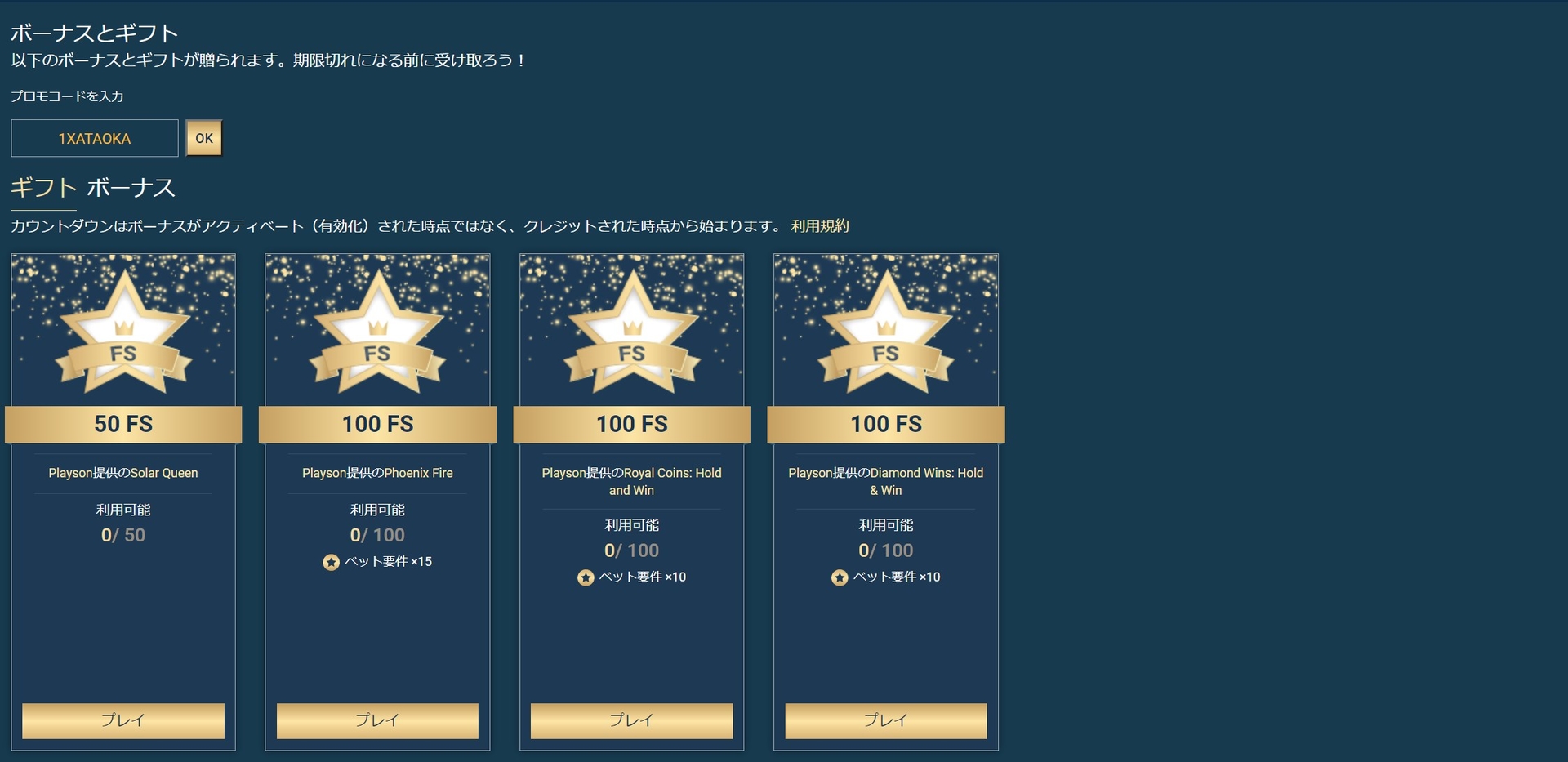Image resolution: width=1568 pixels, height=762 pixels.
Task: Click the 0/ 50 usage counter
Action: (123, 535)
